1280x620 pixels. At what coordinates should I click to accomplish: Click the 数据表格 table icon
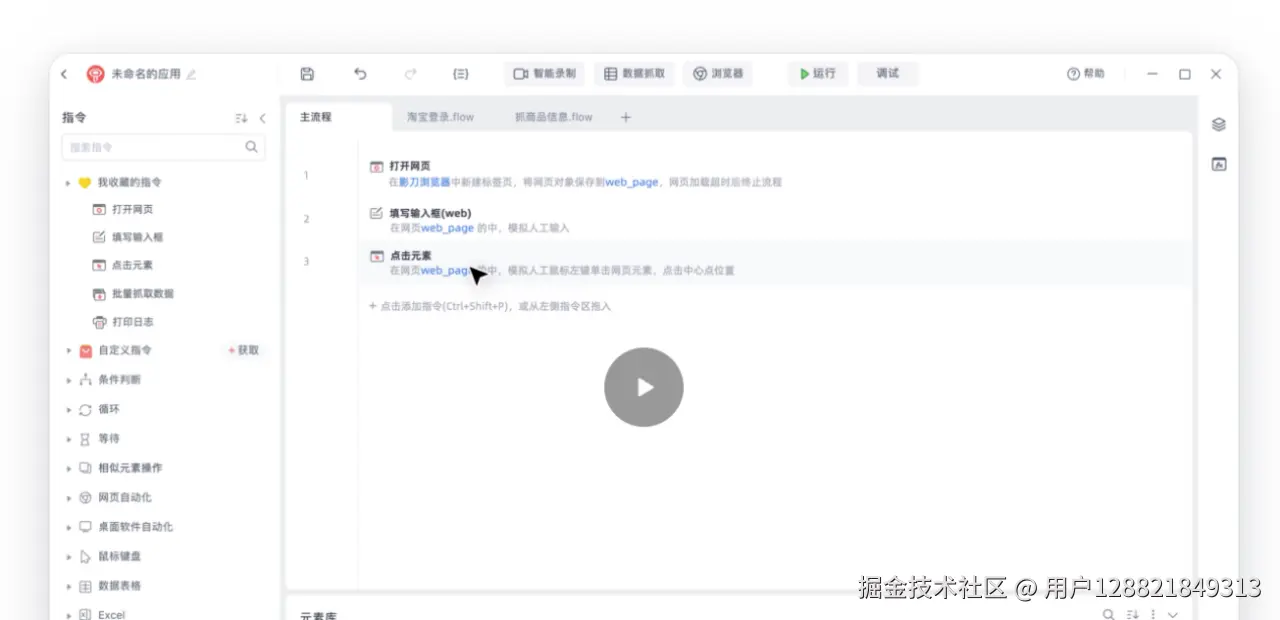[x=85, y=586]
